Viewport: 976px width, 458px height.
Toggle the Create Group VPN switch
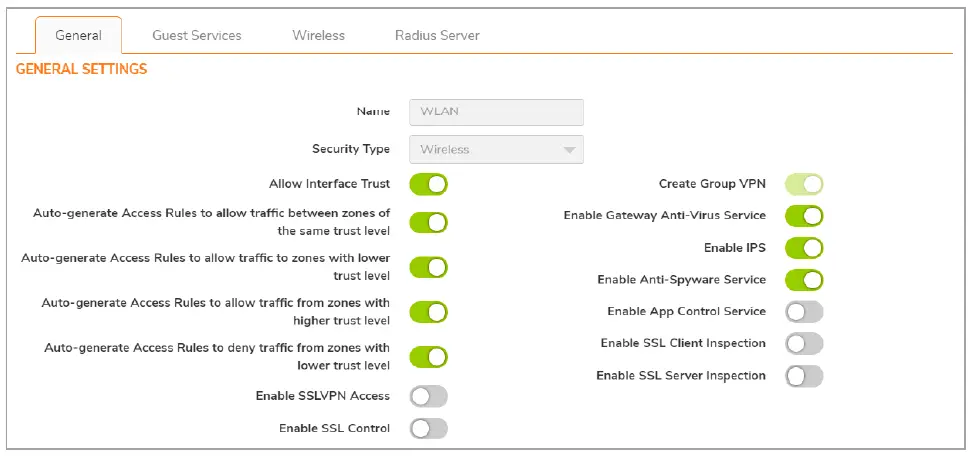pos(804,184)
